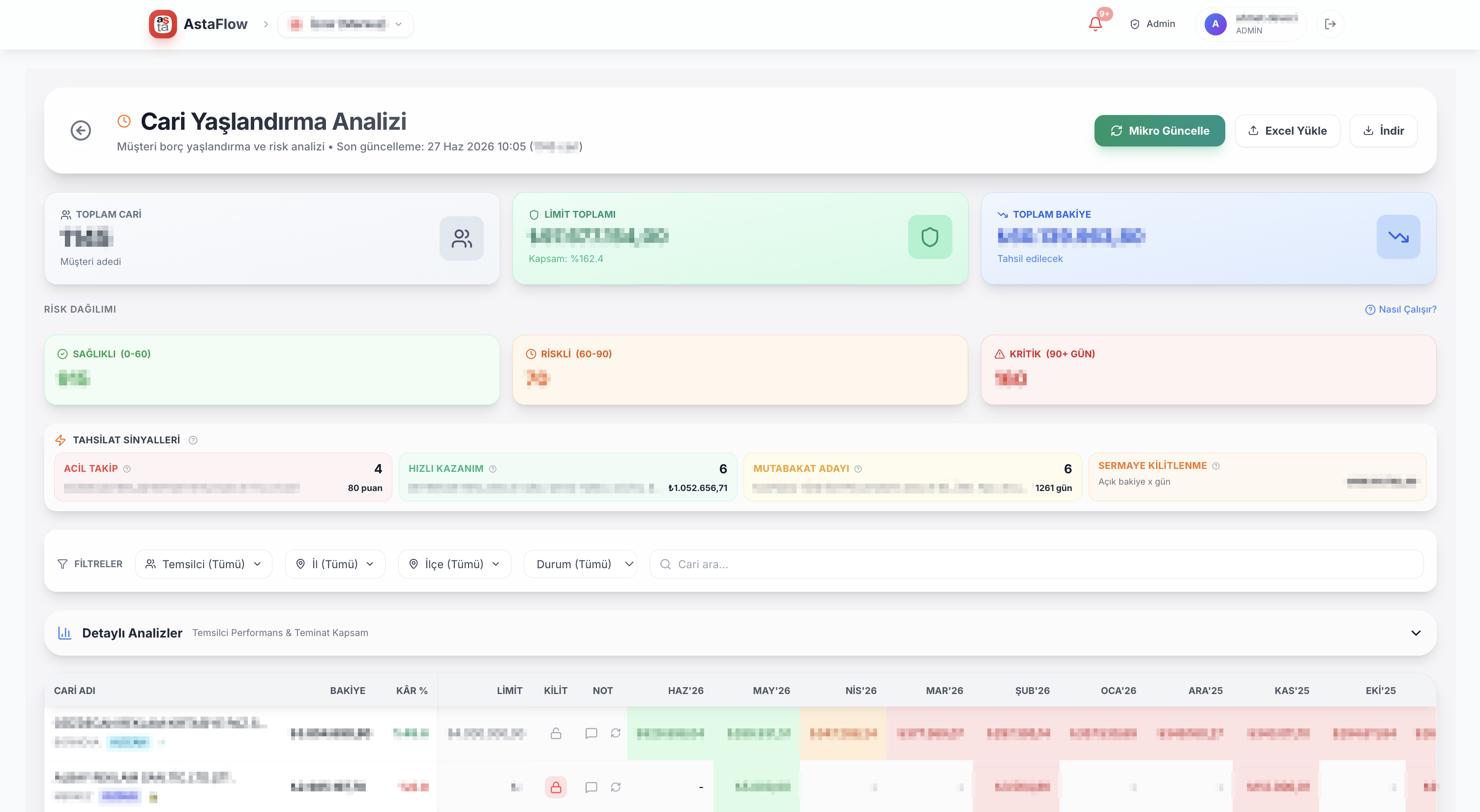The width and height of the screenshot is (1480, 812).
Task: Go back using the circled arrow icon
Action: point(81,130)
